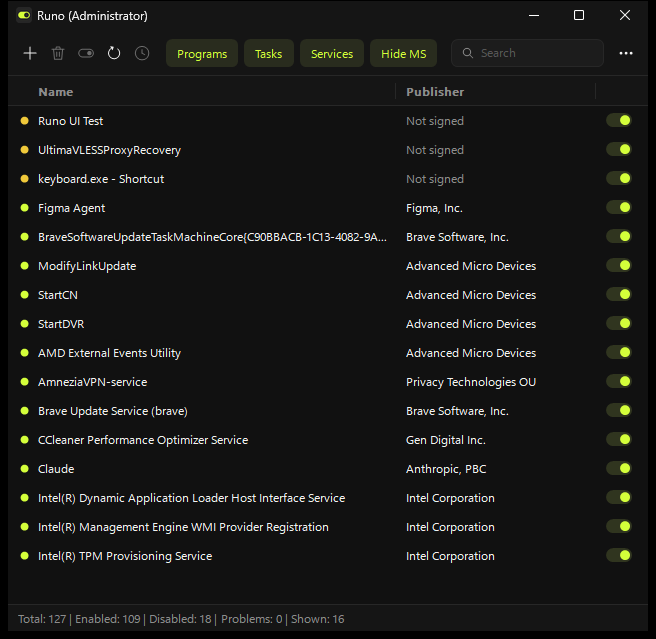Click the enable/disable switch toolbar icon
Image resolution: width=656 pixels, height=639 pixels.
click(x=86, y=54)
